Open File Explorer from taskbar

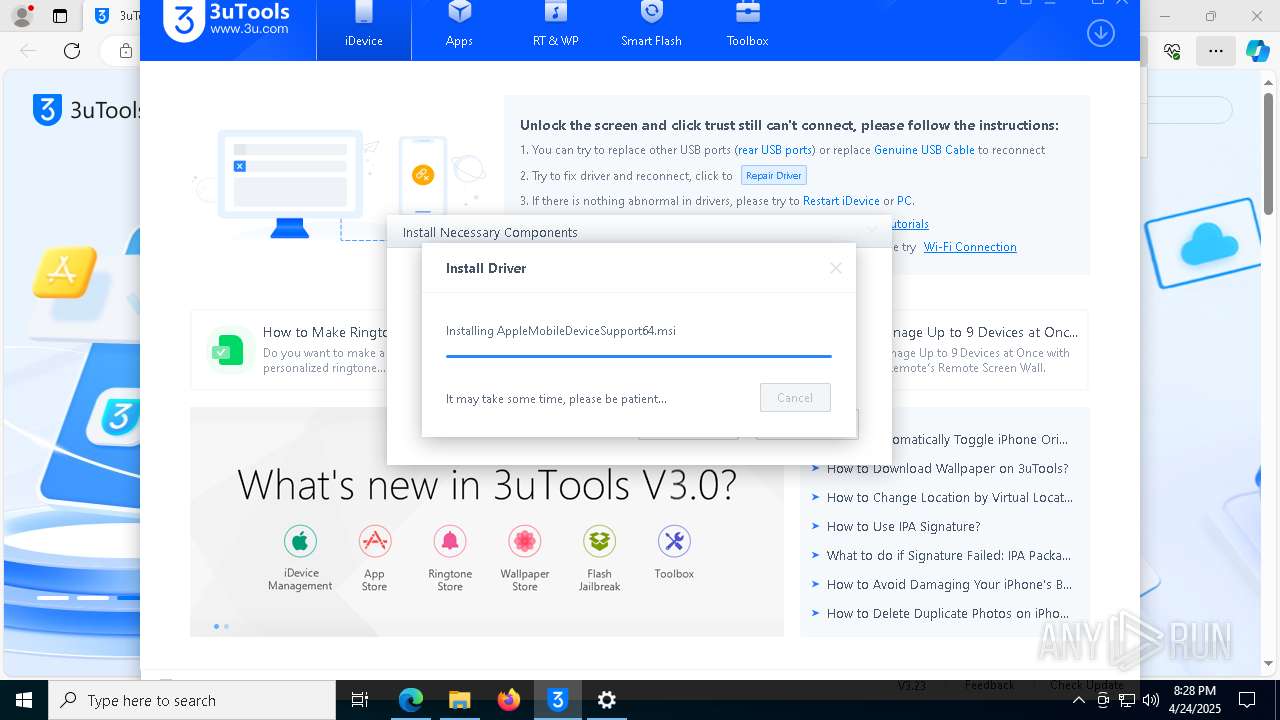pos(460,700)
